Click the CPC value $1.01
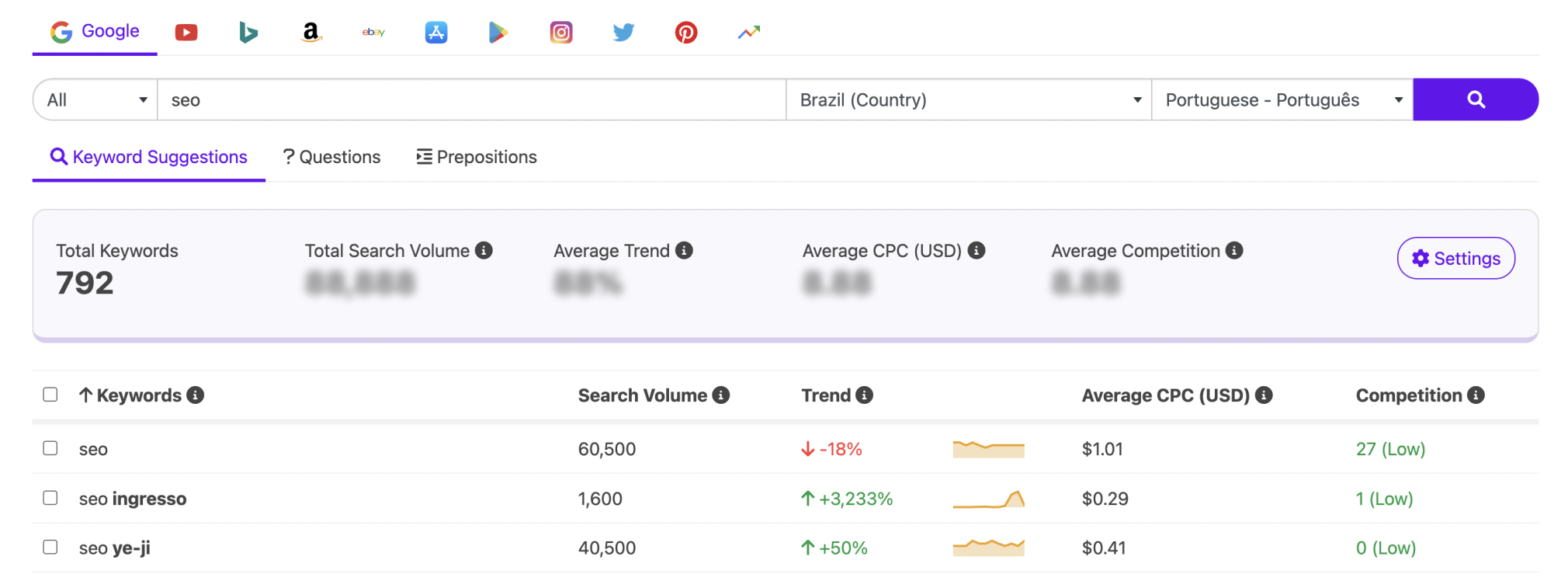Screen dimensions: 1568x581 pos(1102,449)
